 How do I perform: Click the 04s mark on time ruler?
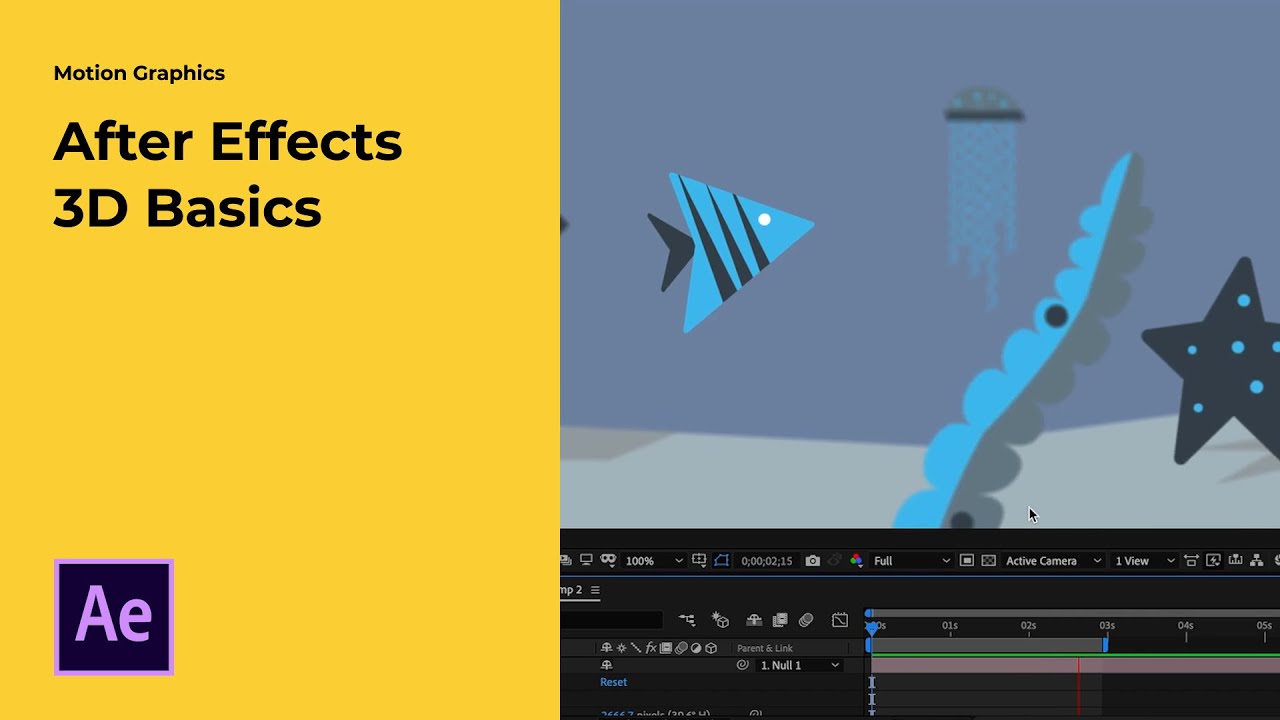(x=1185, y=626)
